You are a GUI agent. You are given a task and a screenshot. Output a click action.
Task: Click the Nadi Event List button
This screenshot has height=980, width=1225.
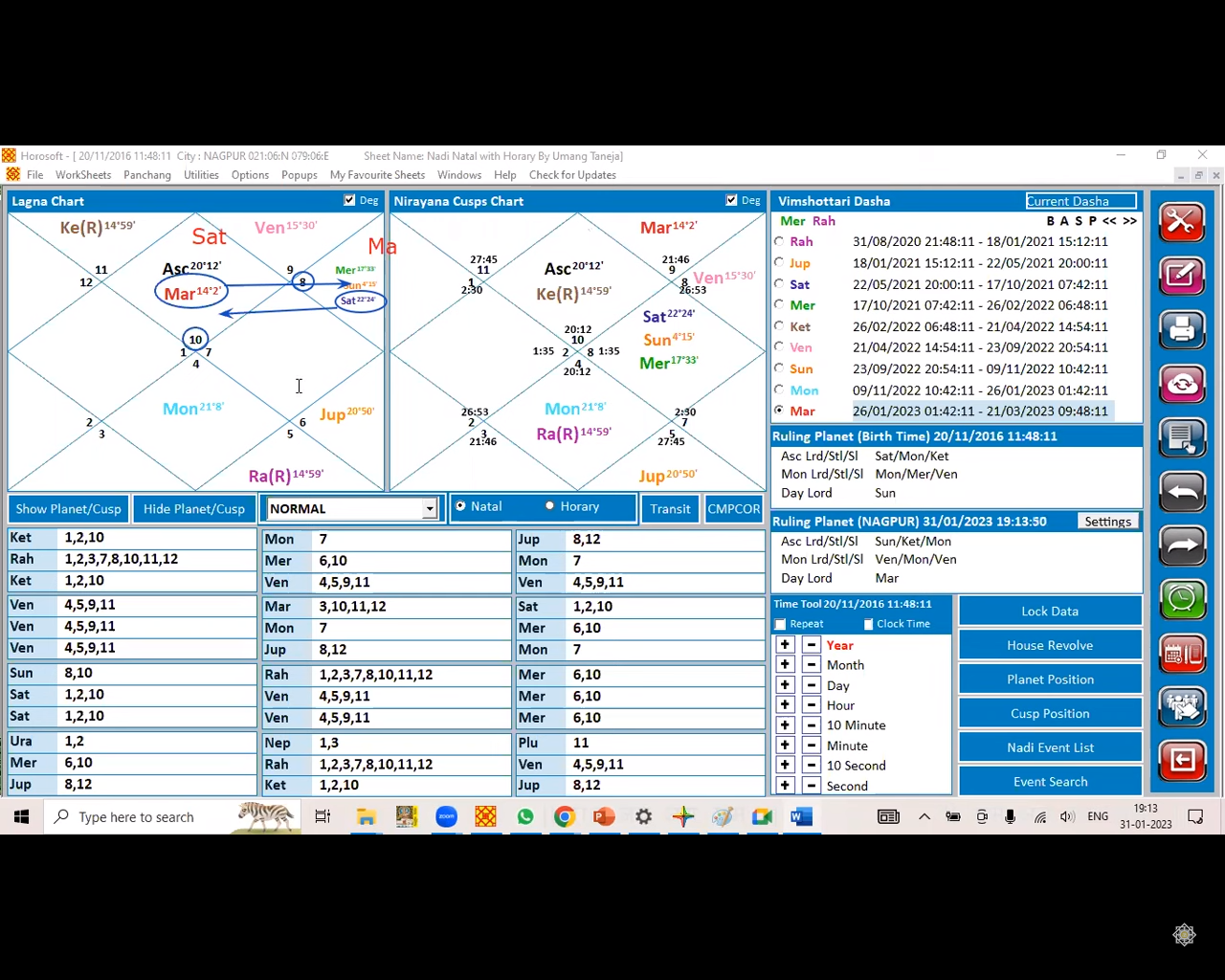coord(1050,747)
